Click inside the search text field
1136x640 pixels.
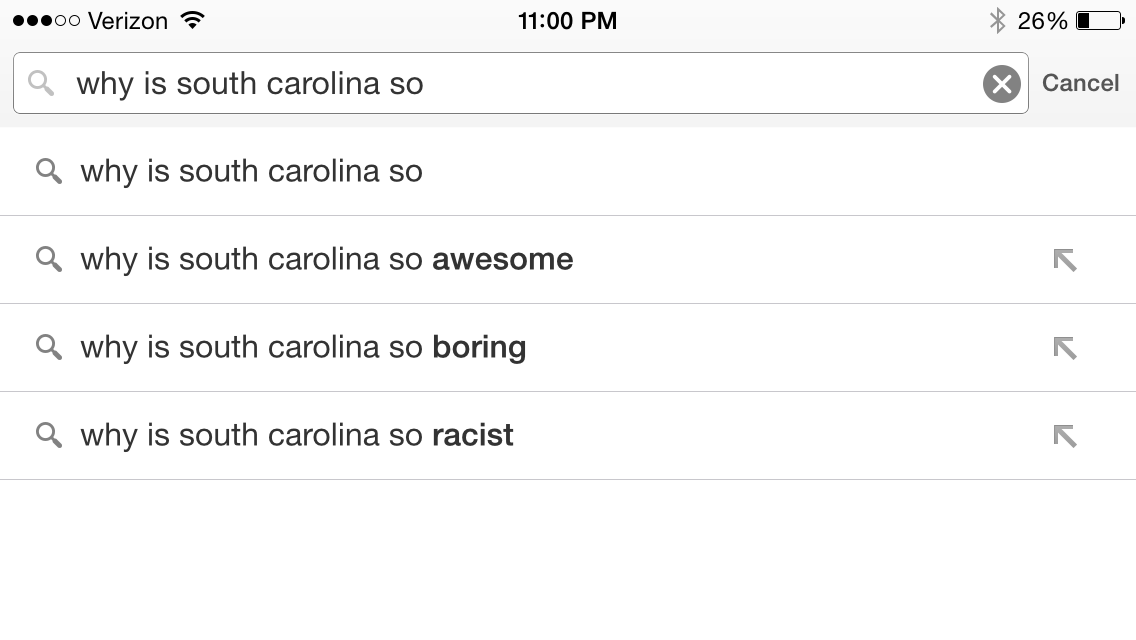(x=500, y=83)
